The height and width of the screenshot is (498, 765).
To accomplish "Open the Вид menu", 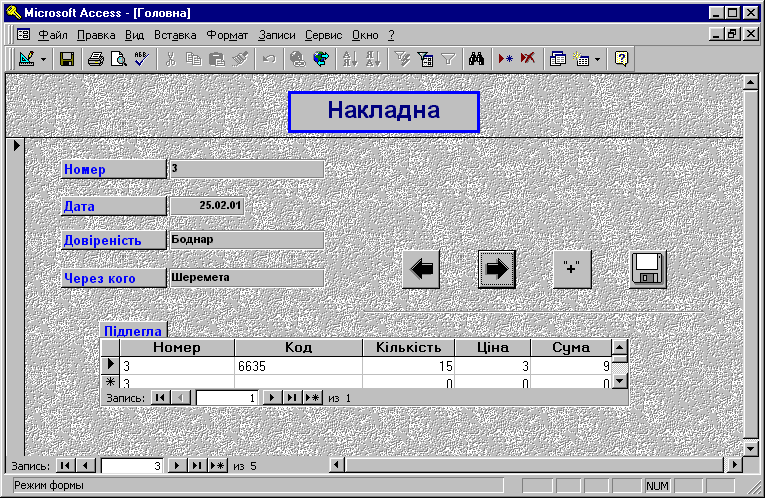I will [134, 35].
